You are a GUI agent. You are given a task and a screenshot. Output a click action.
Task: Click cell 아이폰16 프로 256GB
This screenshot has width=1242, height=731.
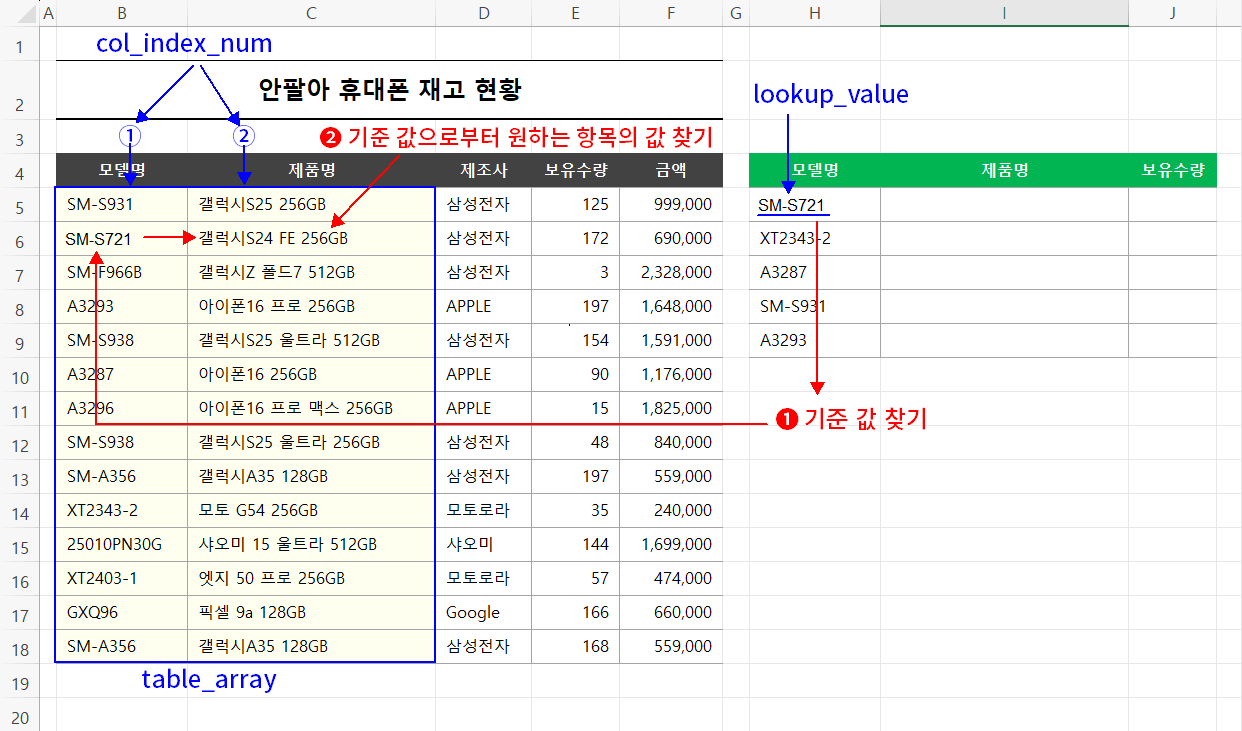312,307
